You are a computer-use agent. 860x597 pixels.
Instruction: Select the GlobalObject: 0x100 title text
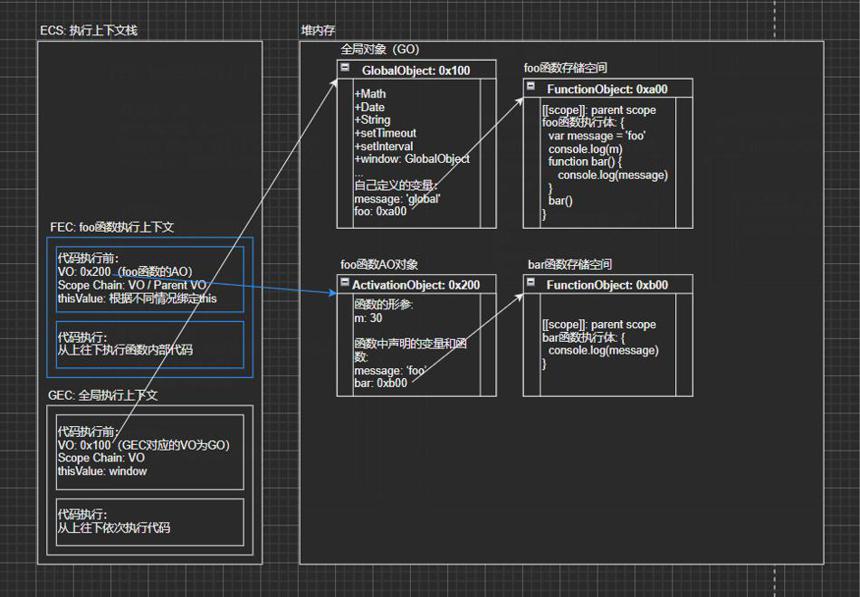(416, 70)
